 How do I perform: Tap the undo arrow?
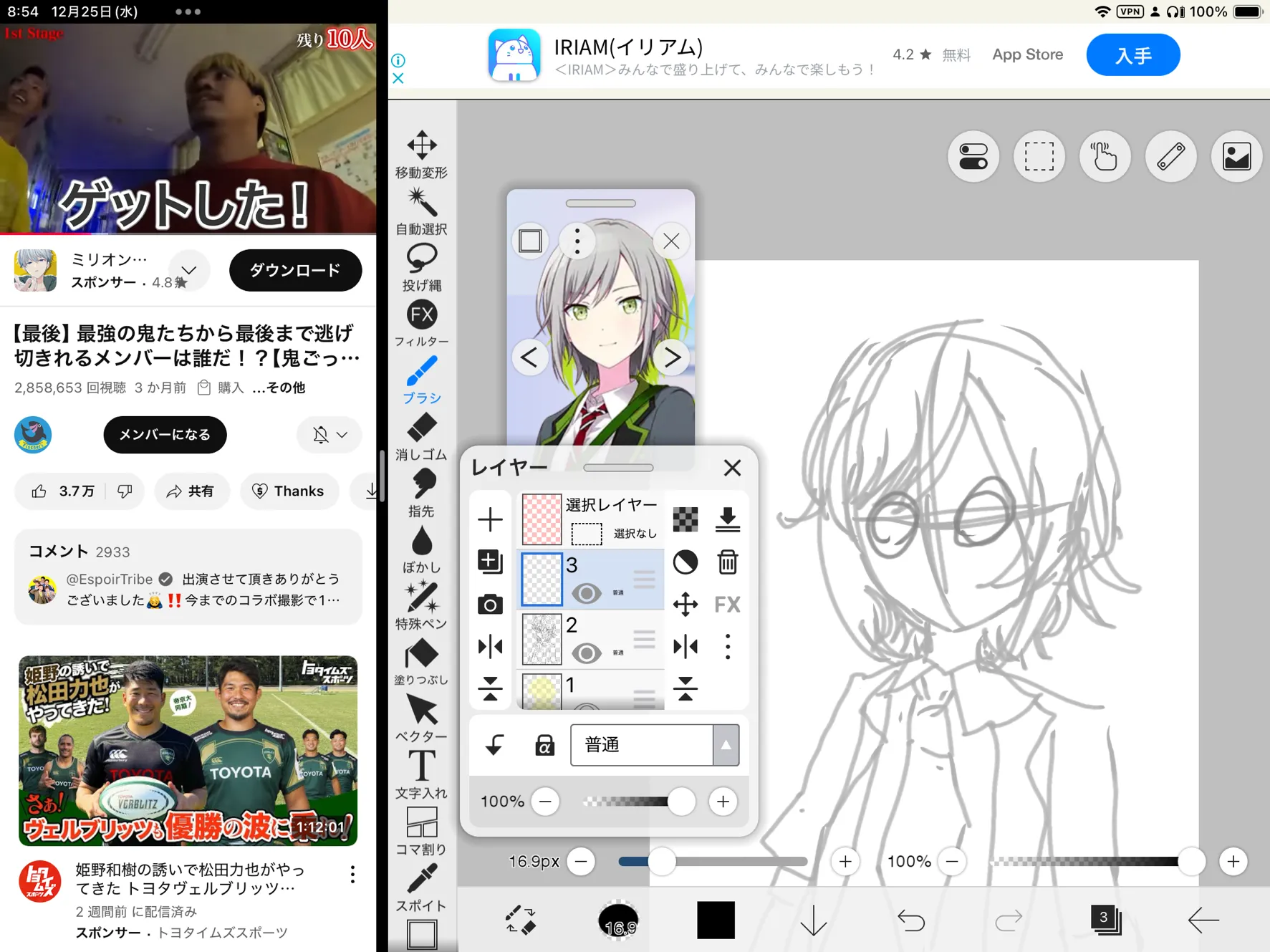tap(910, 920)
